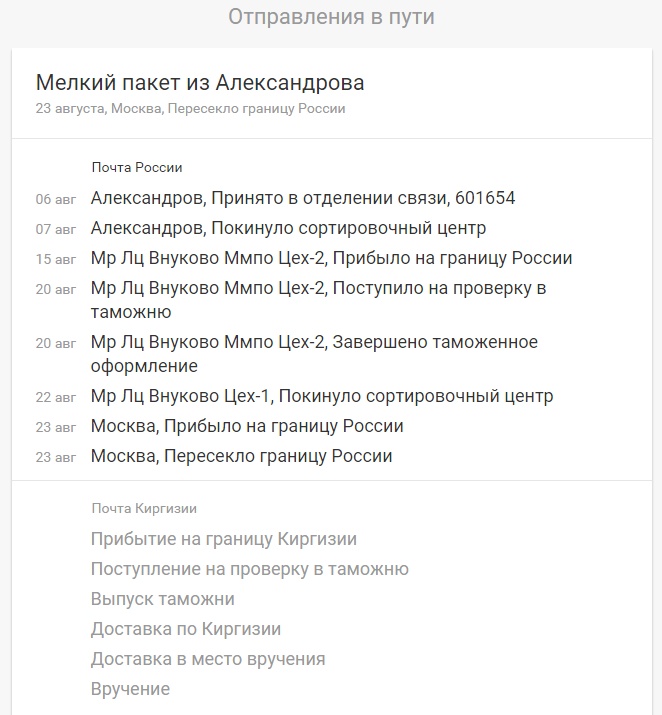The width and height of the screenshot is (662, 715).
Task: Select 'Мр Лц Внуково Ммпо Цех-2, Прибыло на границу России'
Action: (331, 258)
